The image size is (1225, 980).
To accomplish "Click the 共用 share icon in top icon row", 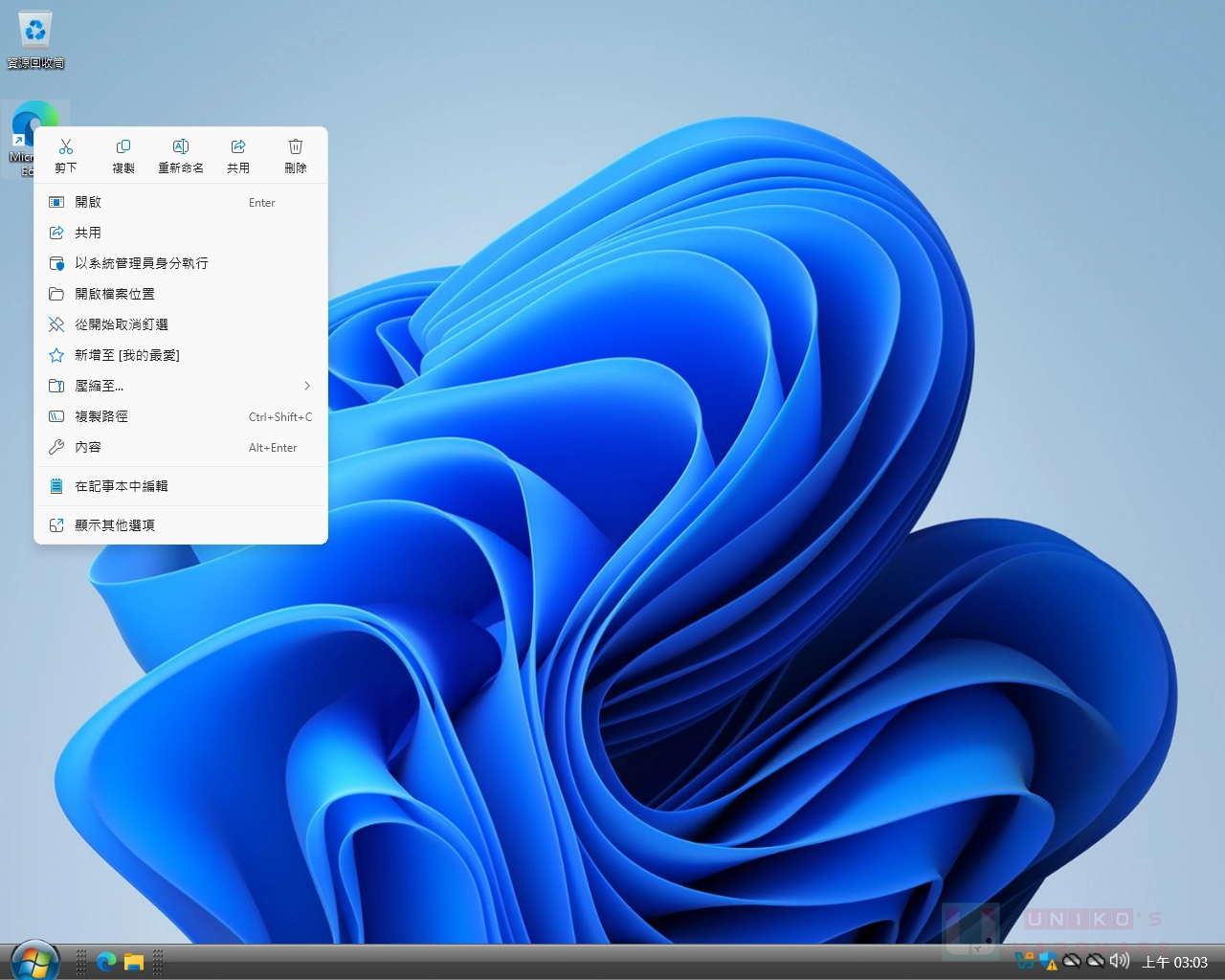I will [x=238, y=146].
